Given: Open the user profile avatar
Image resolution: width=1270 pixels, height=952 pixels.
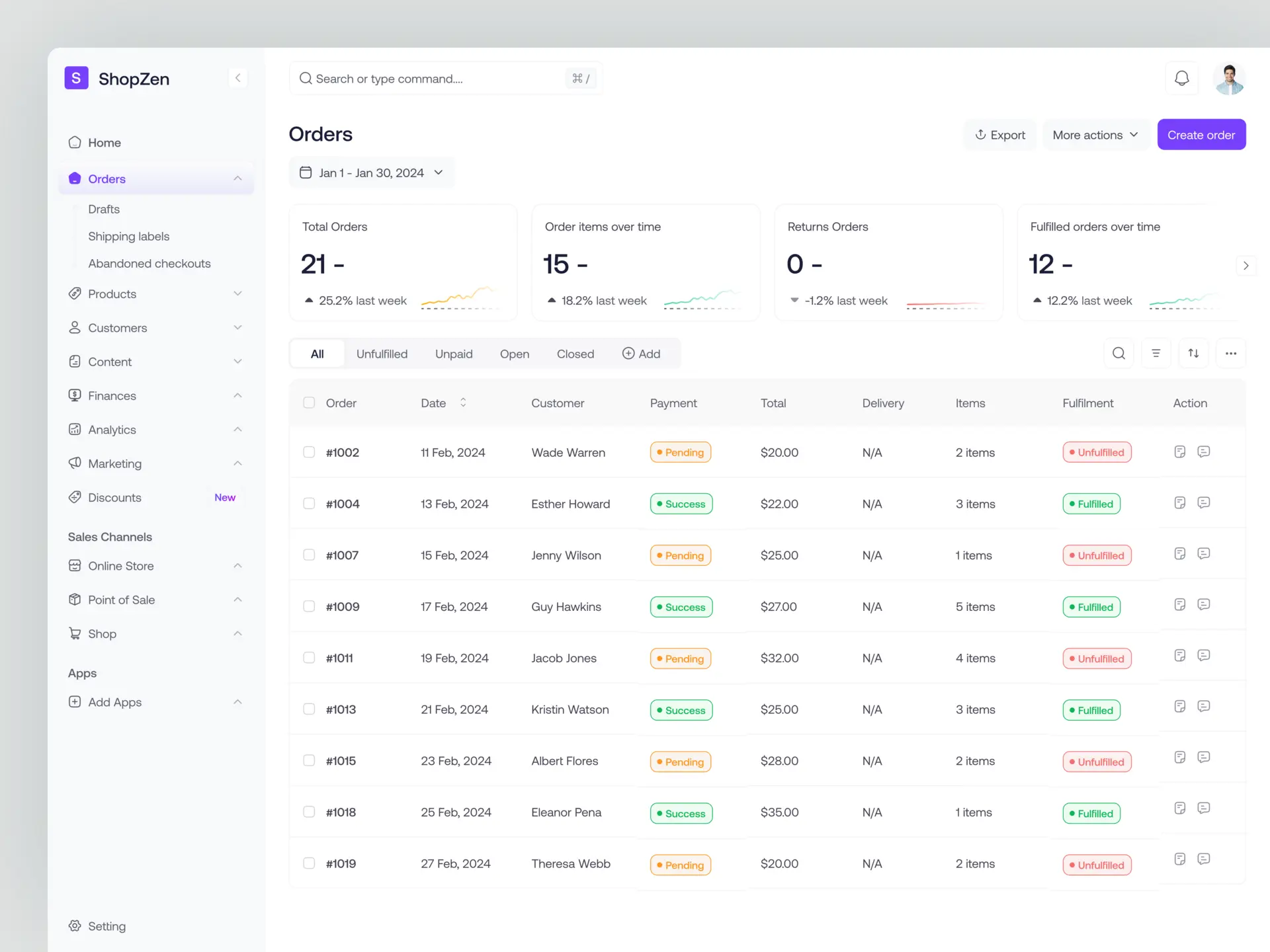Looking at the screenshot, I should click(x=1230, y=79).
